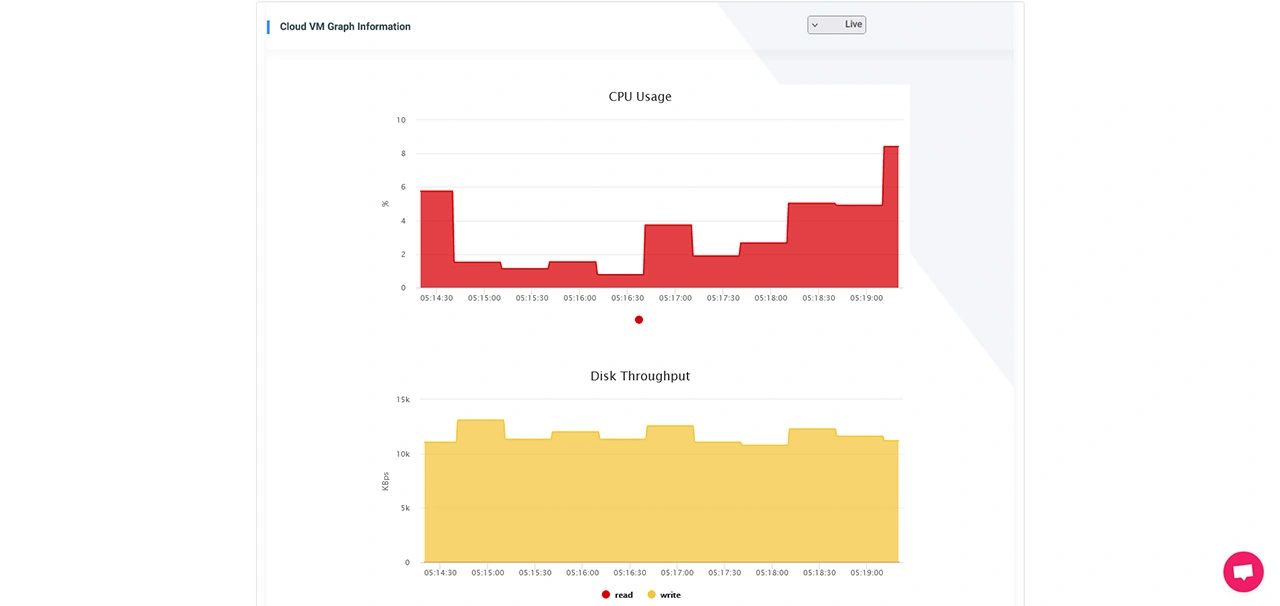This screenshot has width=1280, height=606.
Task: Click 05:15:00 label on Disk Throughput axis
Action: tap(487, 573)
